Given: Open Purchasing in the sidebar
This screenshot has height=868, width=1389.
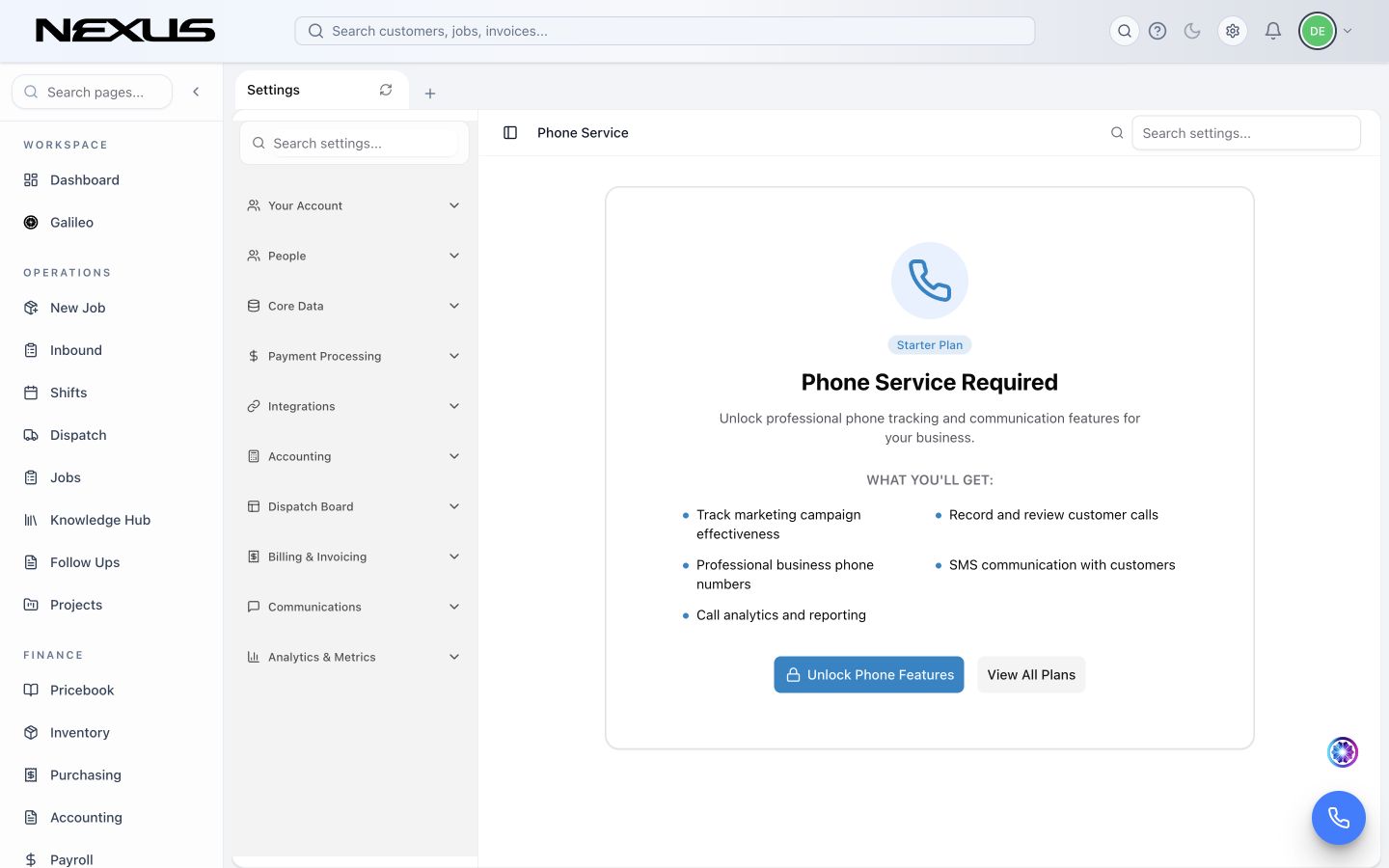Looking at the screenshot, I should 111,775.
